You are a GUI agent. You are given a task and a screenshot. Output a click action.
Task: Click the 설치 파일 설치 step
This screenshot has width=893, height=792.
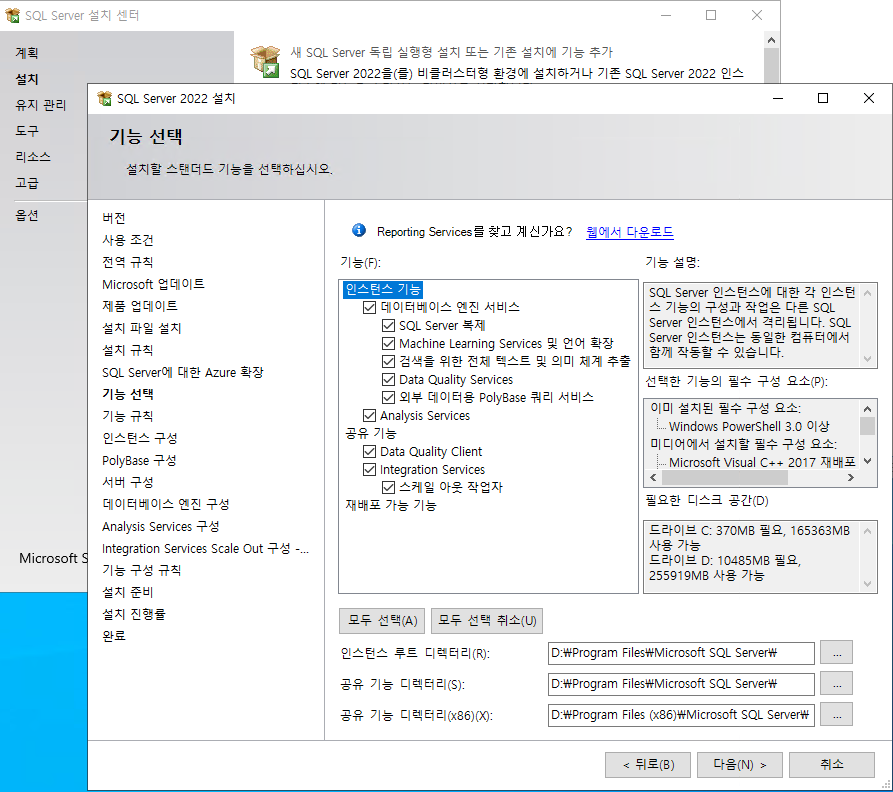[x=141, y=328]
